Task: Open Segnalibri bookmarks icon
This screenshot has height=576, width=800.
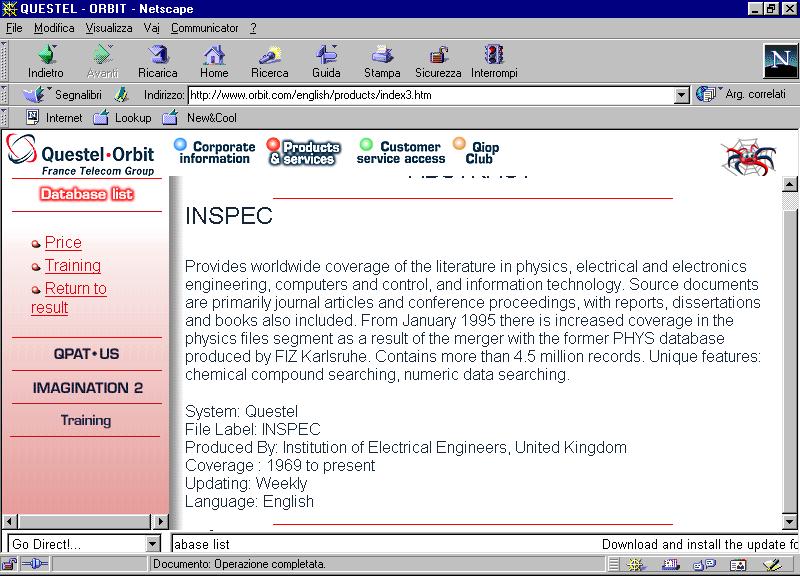Action: point(34,95)
